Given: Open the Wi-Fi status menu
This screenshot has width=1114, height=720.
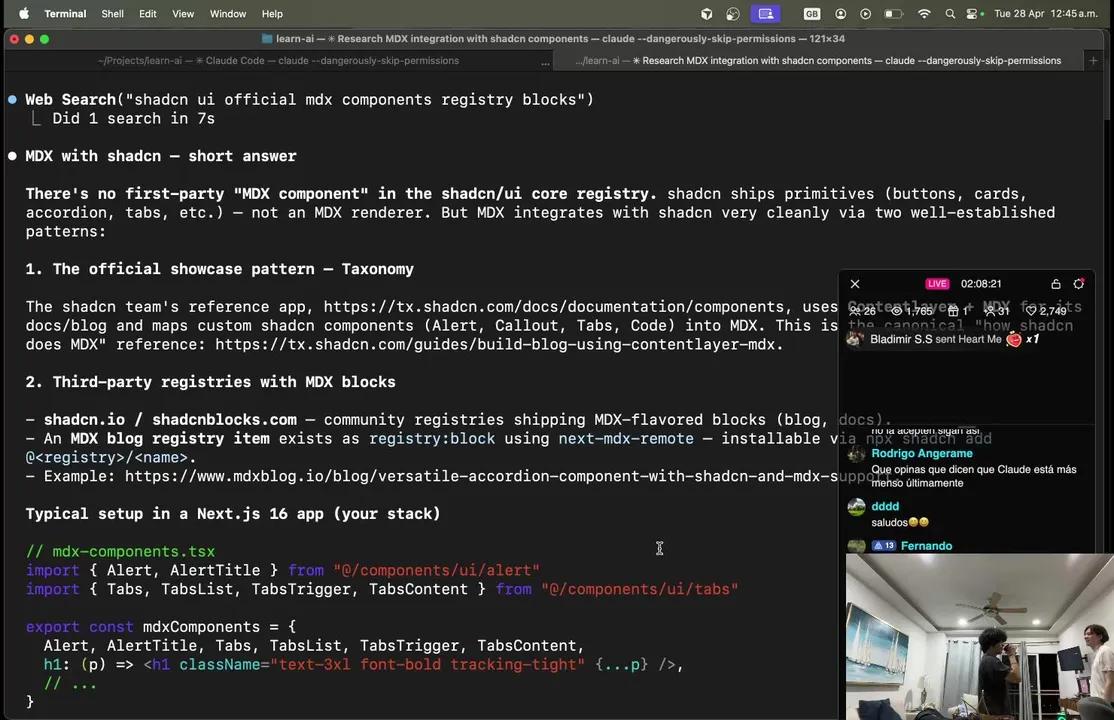Looking at the screenshot, I should pyautogui.click(x=924, y=14).
